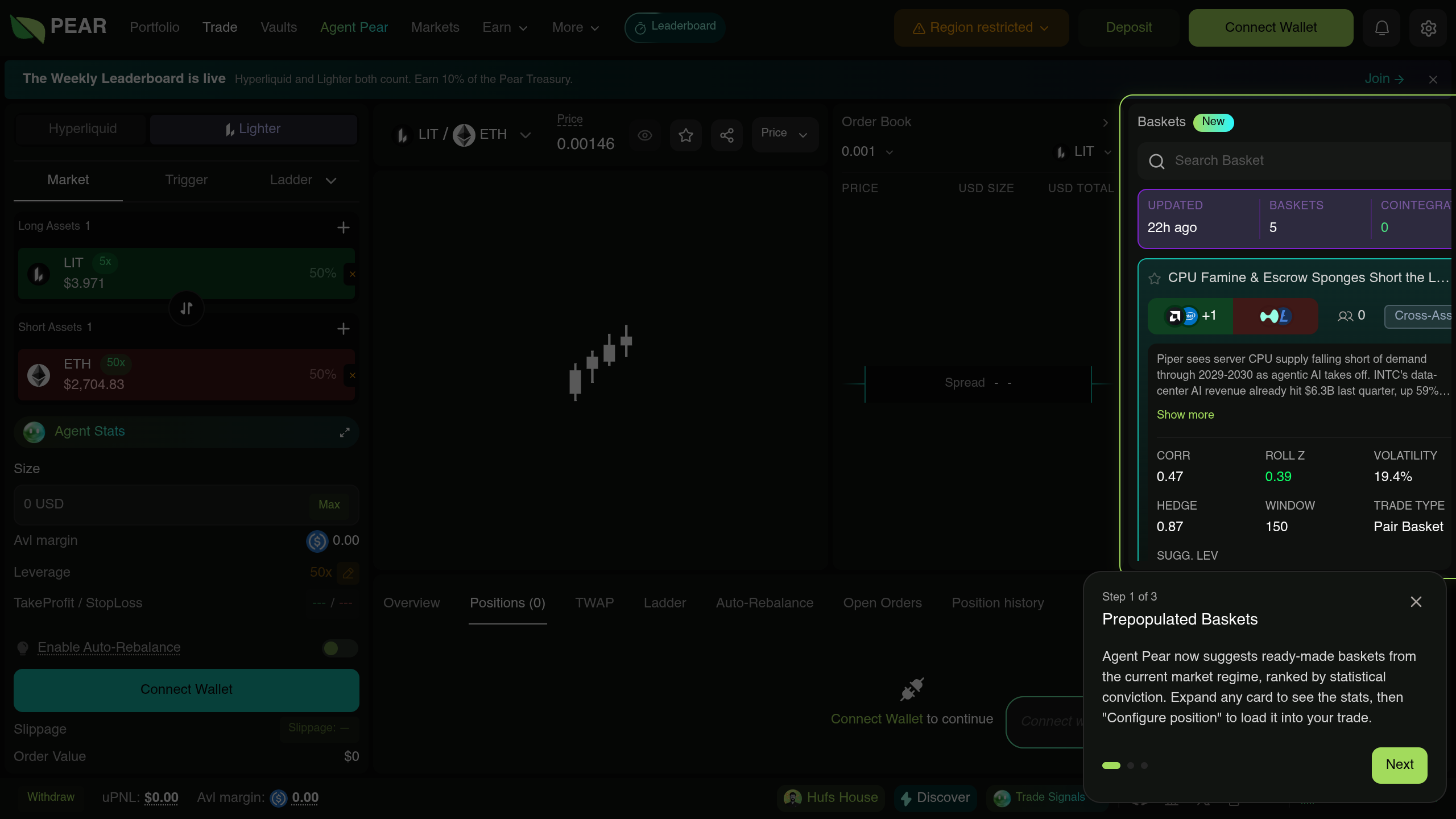Open the More dropdown menu
This screenshot has width=1456, height=819.
[x=576, y=27]
